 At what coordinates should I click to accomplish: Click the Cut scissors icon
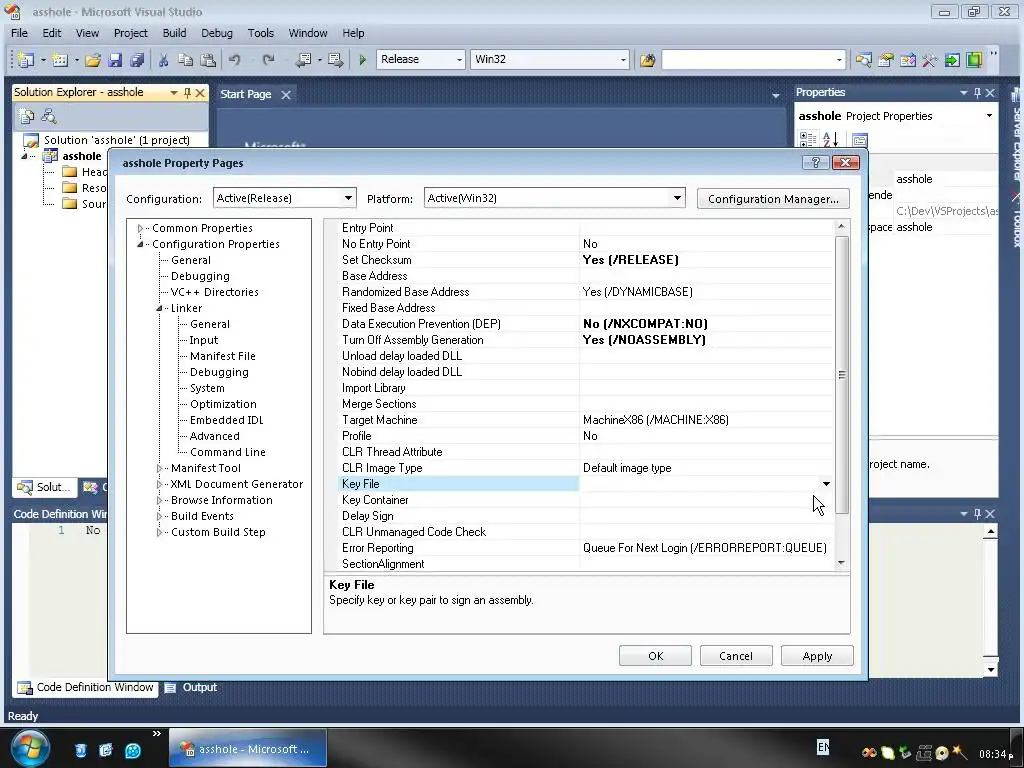coord(163,60)
